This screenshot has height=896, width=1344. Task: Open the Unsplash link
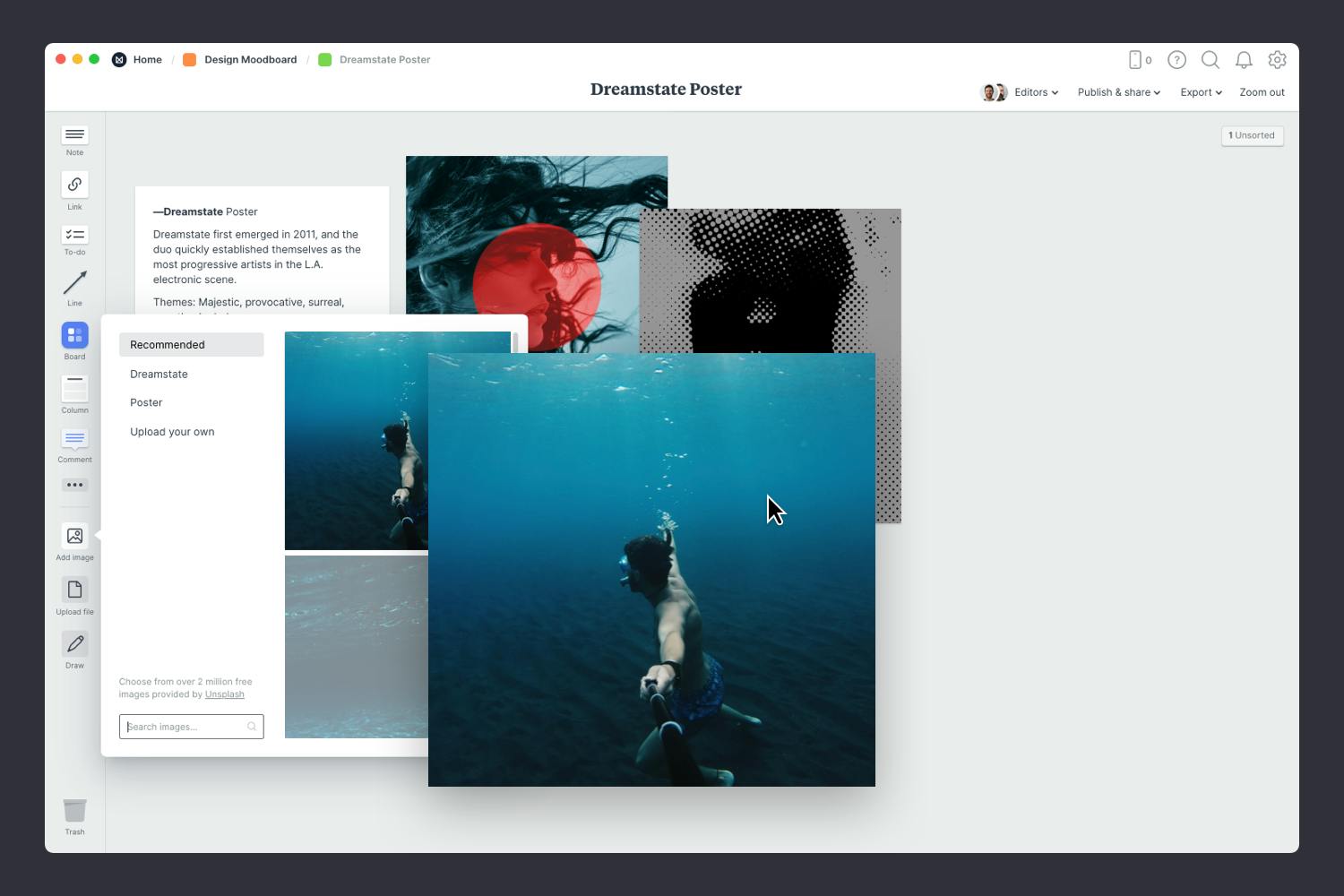[225, 694]
